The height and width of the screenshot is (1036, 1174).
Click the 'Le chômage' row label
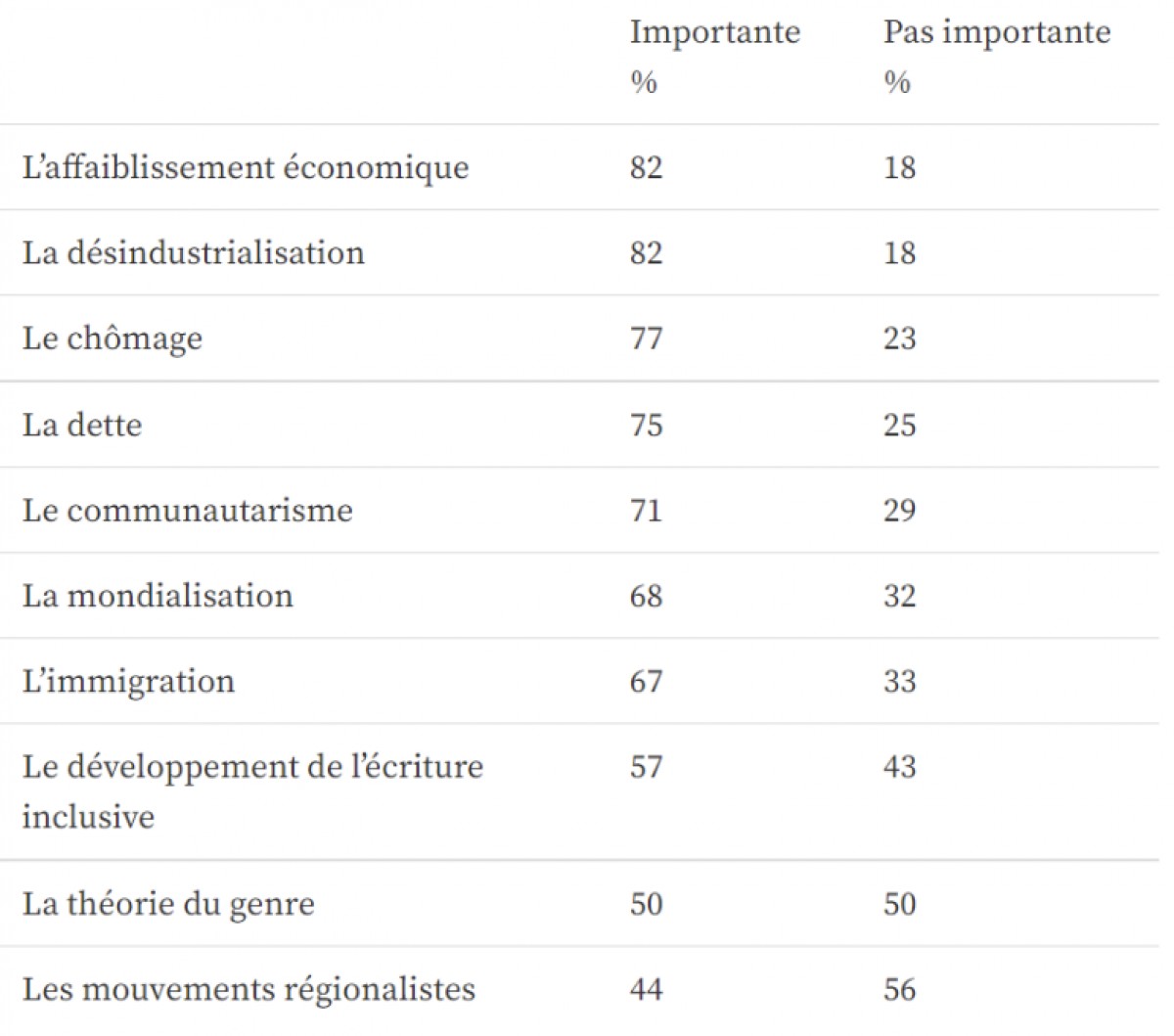point(113,339)
